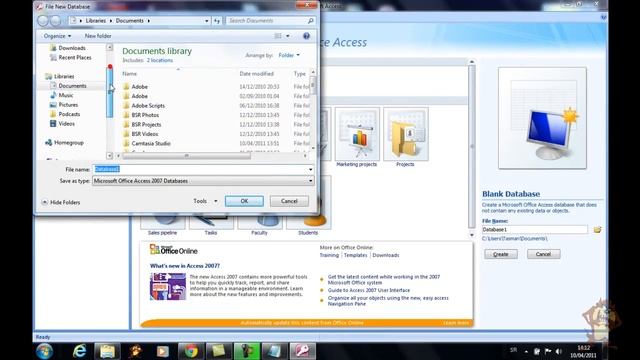The width and height of the screenshot is (640, 360).
Task: Select the Camtasia Studio folder
Action: tap(147, 143)
